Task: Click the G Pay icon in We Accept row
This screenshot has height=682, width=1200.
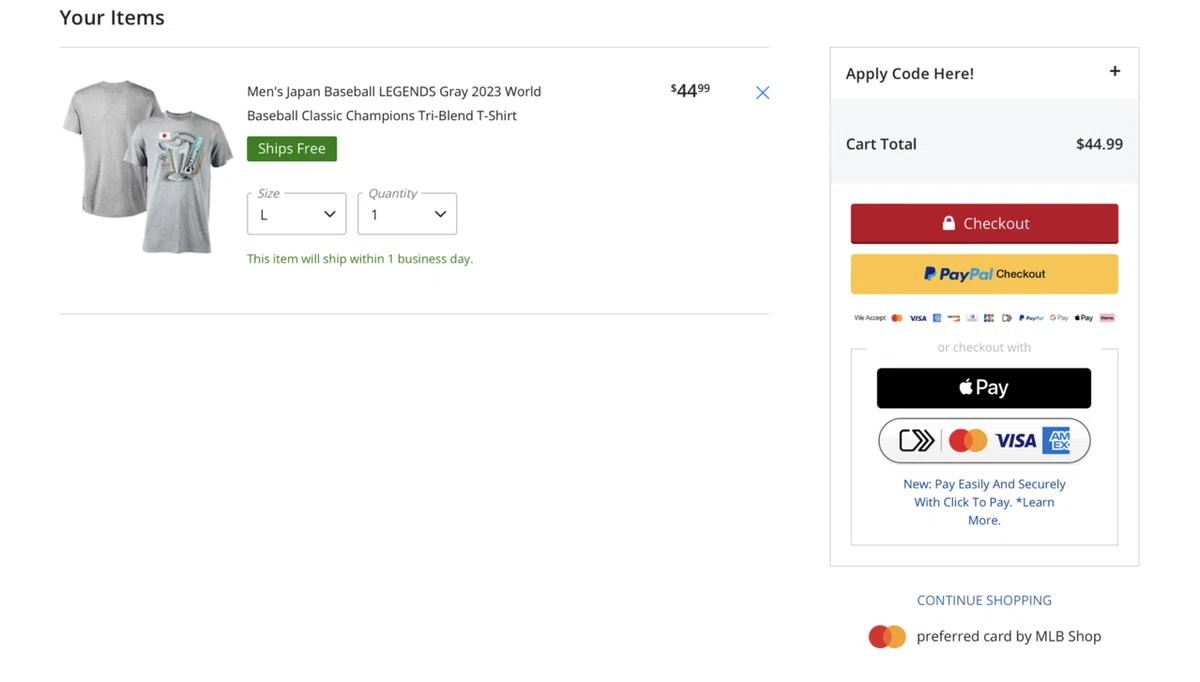Action: pyautogui.click(x=1059, y=318)
